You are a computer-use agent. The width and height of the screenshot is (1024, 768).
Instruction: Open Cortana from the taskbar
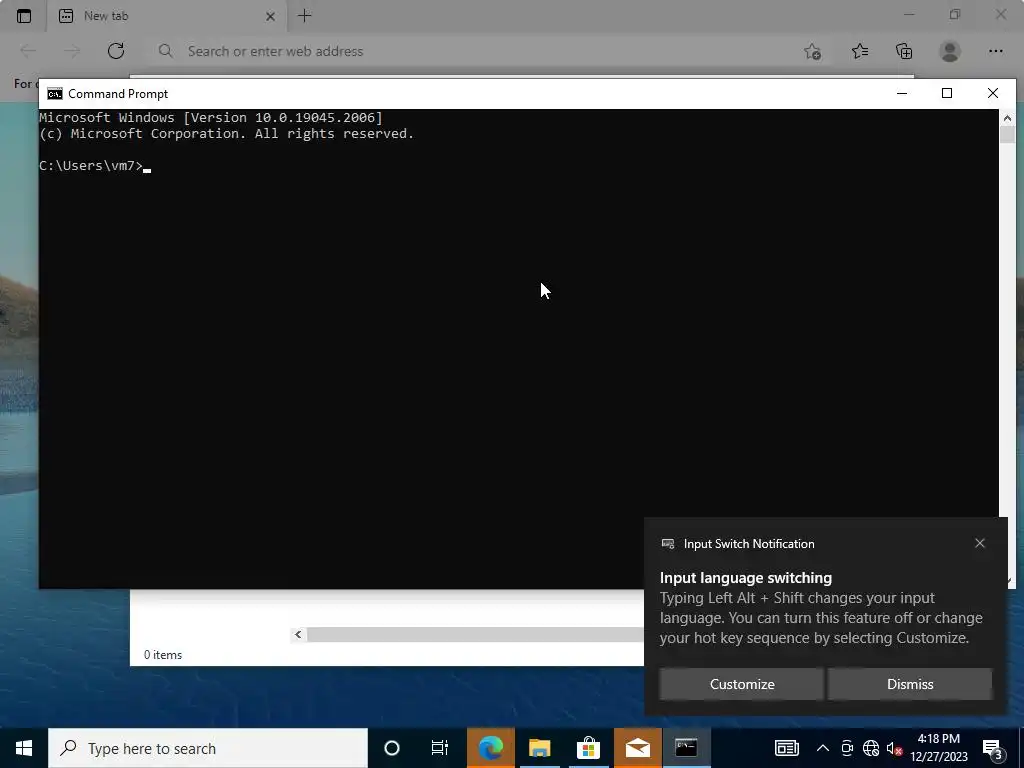click(x=391, y=748)
